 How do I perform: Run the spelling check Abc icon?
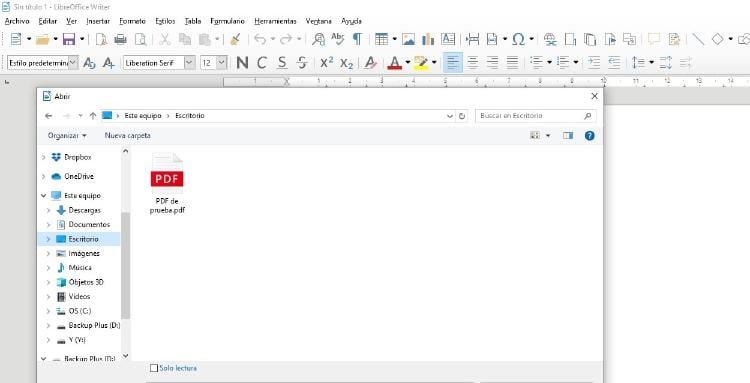click(338, 39)
